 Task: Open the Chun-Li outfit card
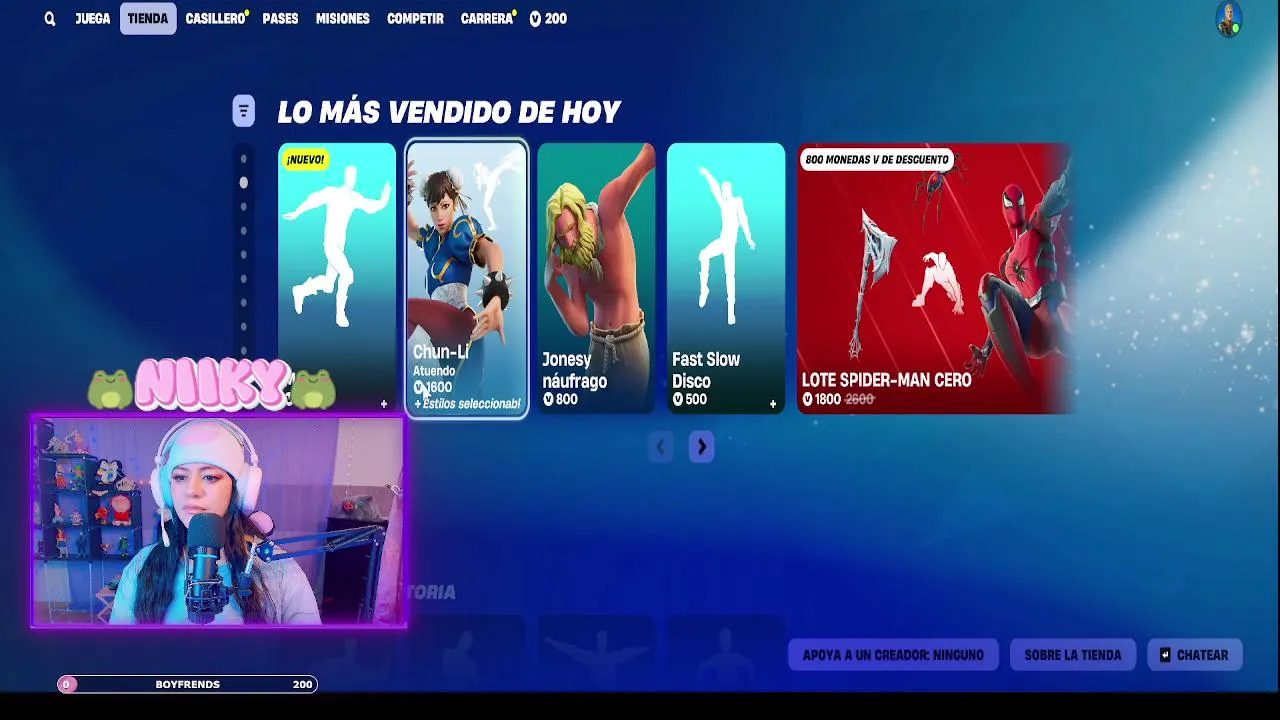(x=467, y=278)
